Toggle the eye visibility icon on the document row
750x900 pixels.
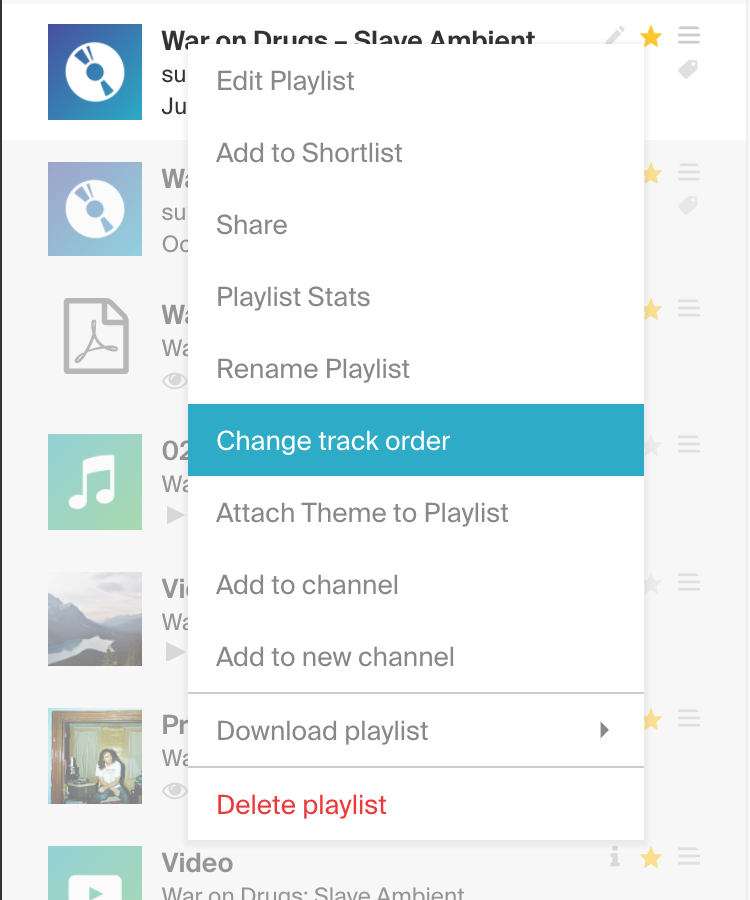(x=175, y=380)
